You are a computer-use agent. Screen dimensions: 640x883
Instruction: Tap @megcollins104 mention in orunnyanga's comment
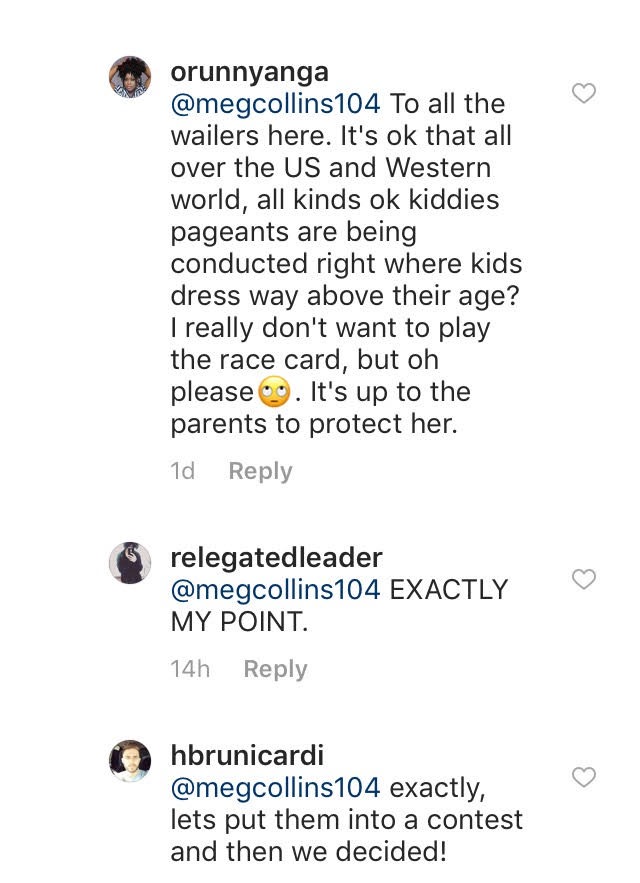point(276,104)
